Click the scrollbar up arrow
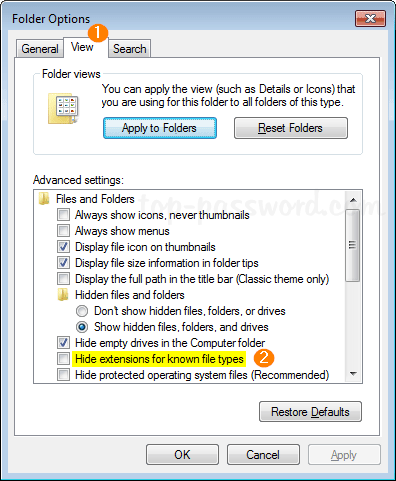 coord(353,200)
